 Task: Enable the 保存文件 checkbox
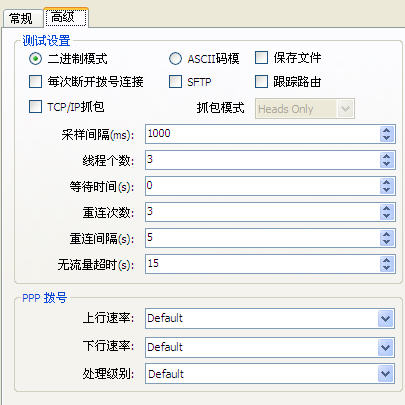coord(261,58)
